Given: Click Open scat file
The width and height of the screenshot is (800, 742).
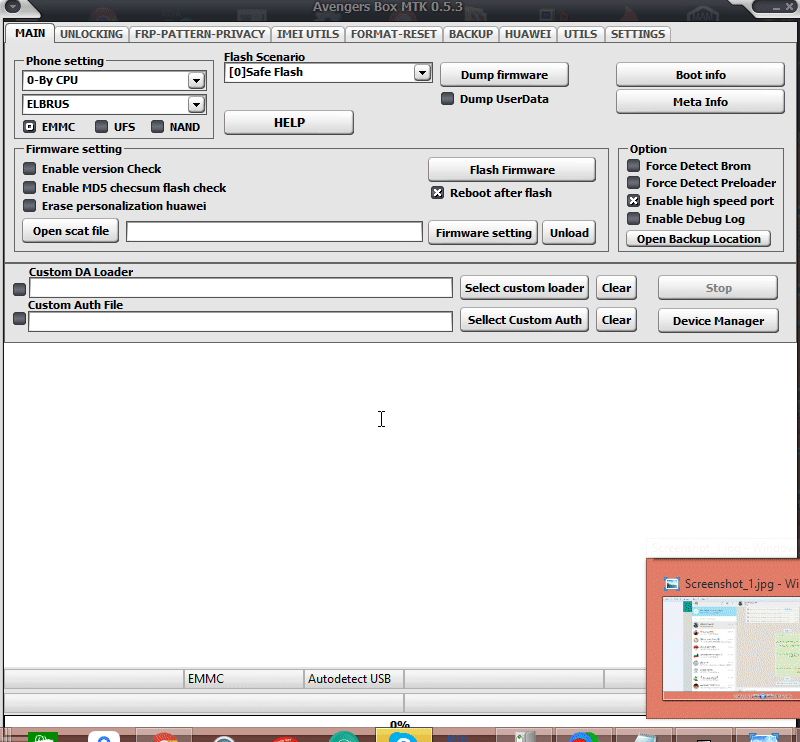Looking at the screenshot, I should pos(70,231).
